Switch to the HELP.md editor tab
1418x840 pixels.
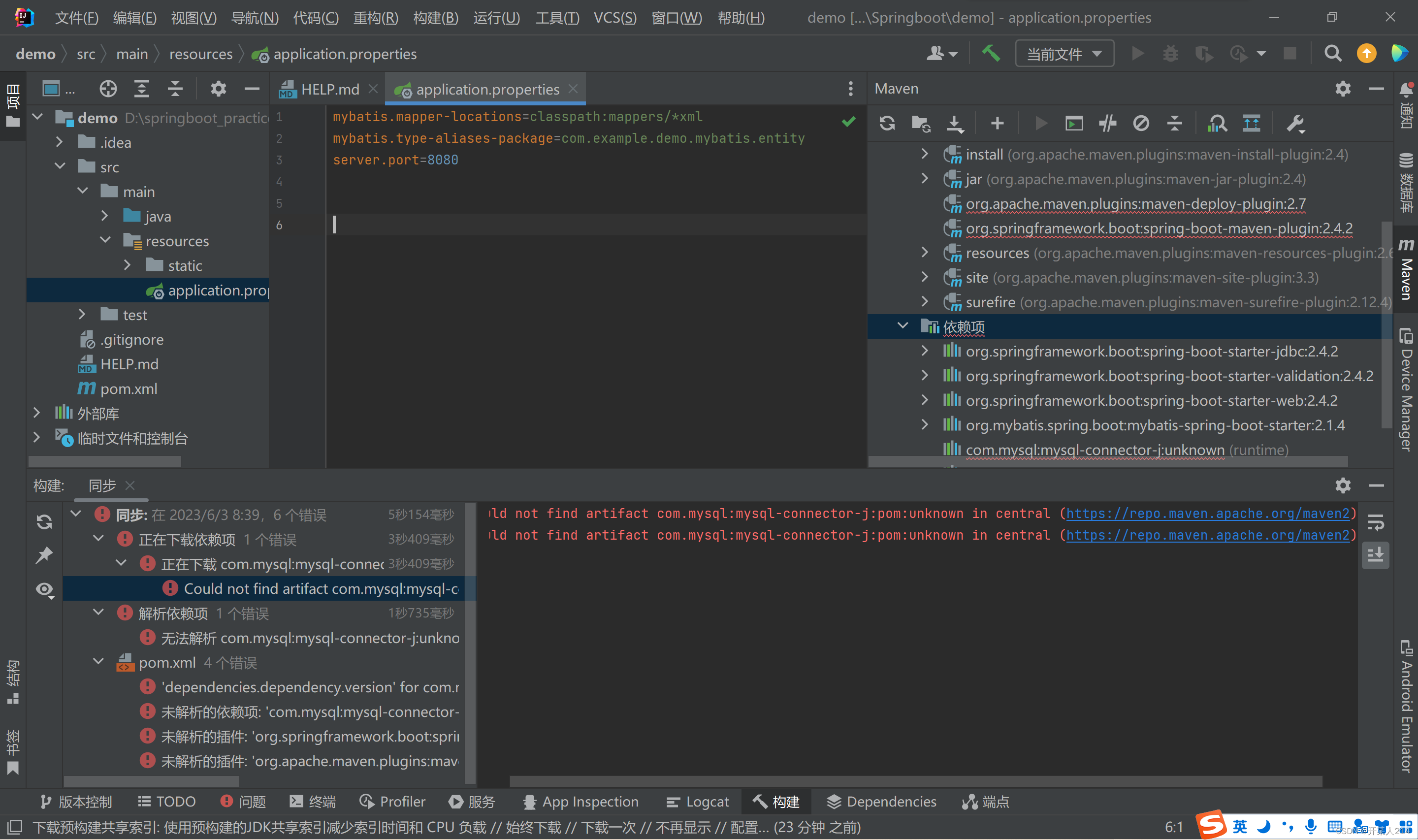coord(329,90)
